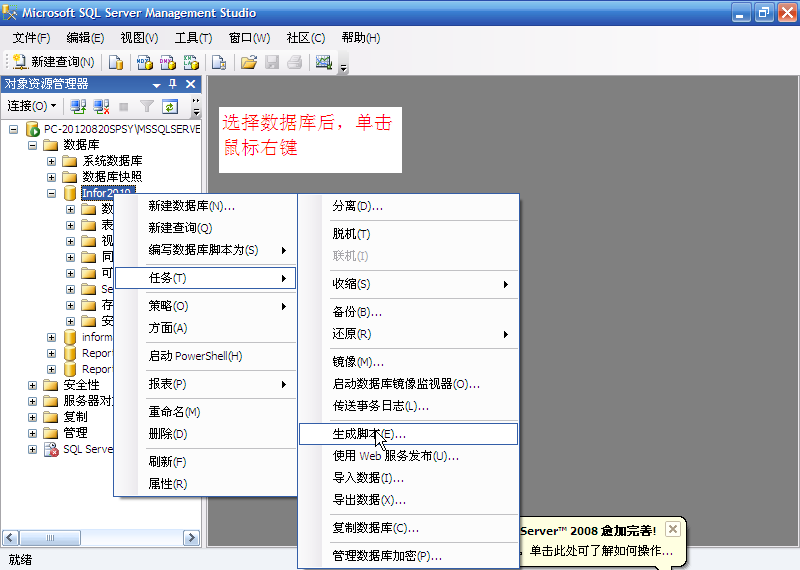Open the 连接(O) dropdown in Object Explorer

coord(31,106)
